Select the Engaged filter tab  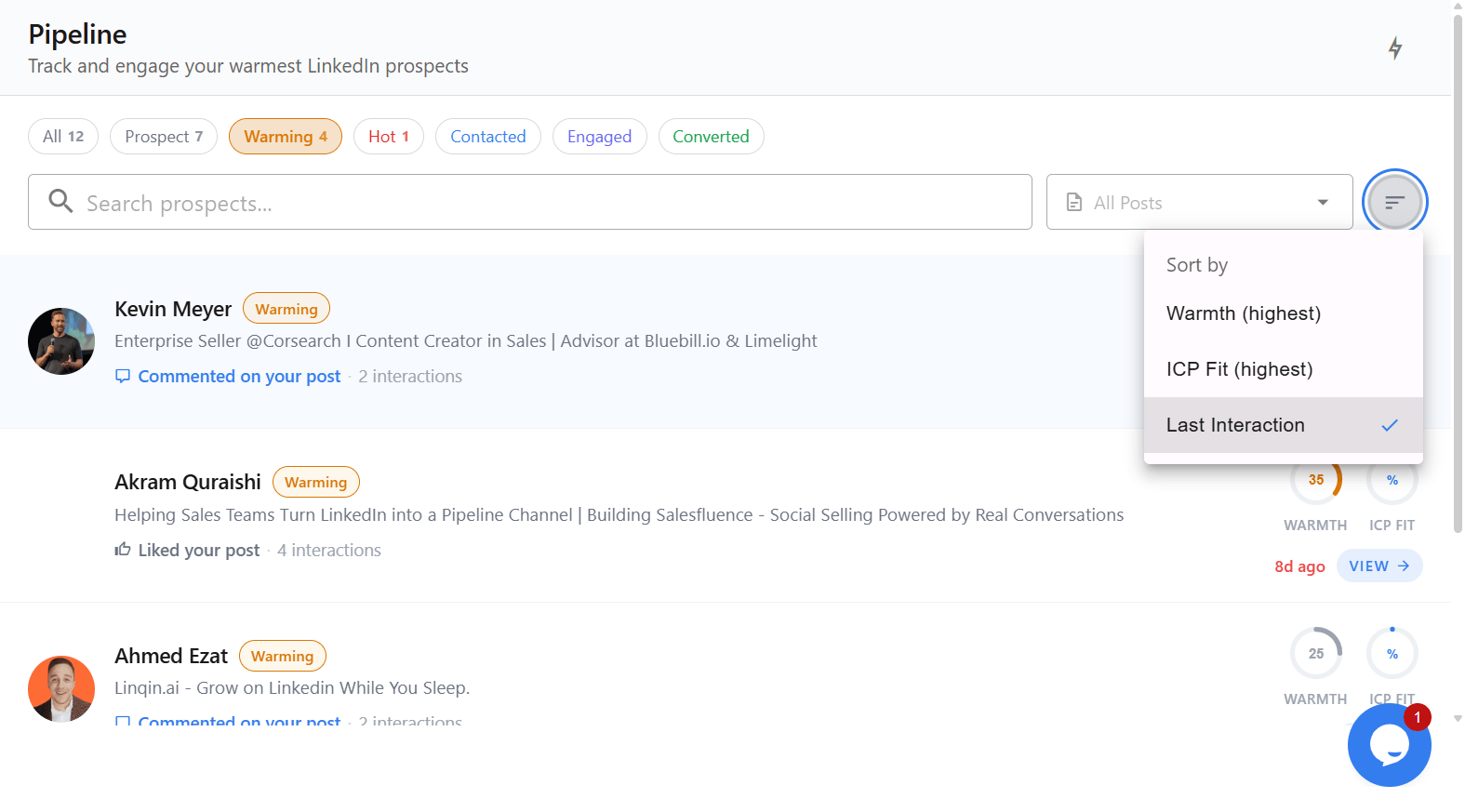[x=600, y=136]
